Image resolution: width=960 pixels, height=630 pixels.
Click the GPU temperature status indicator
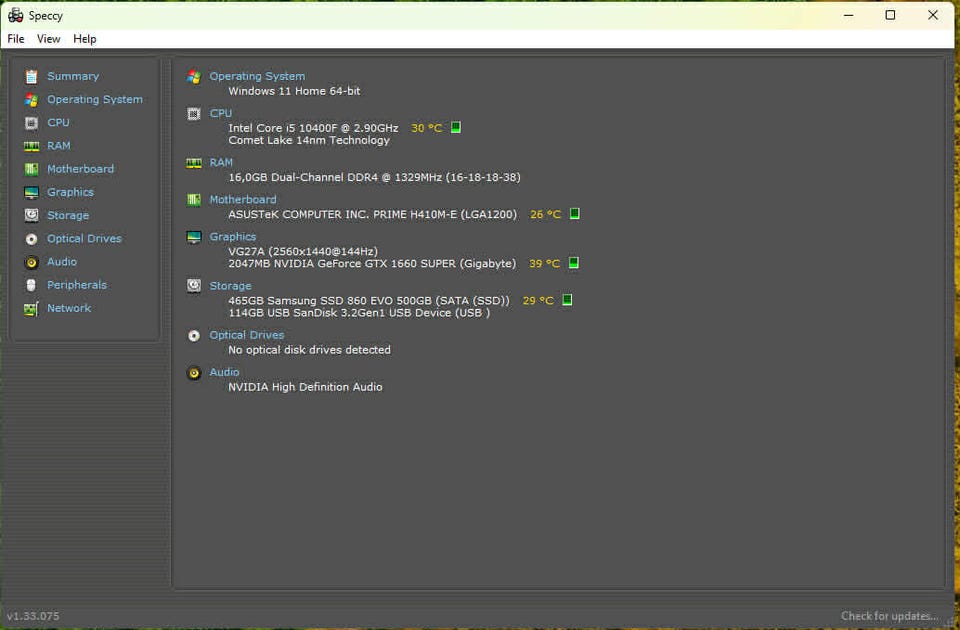pos(574,263)
